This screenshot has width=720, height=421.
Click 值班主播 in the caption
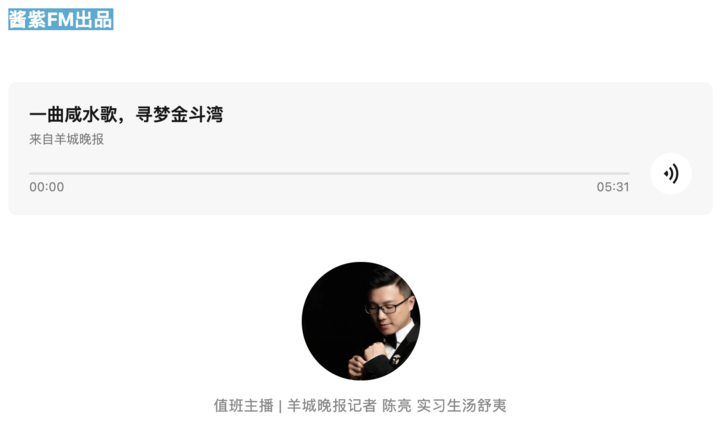[243, 405]
